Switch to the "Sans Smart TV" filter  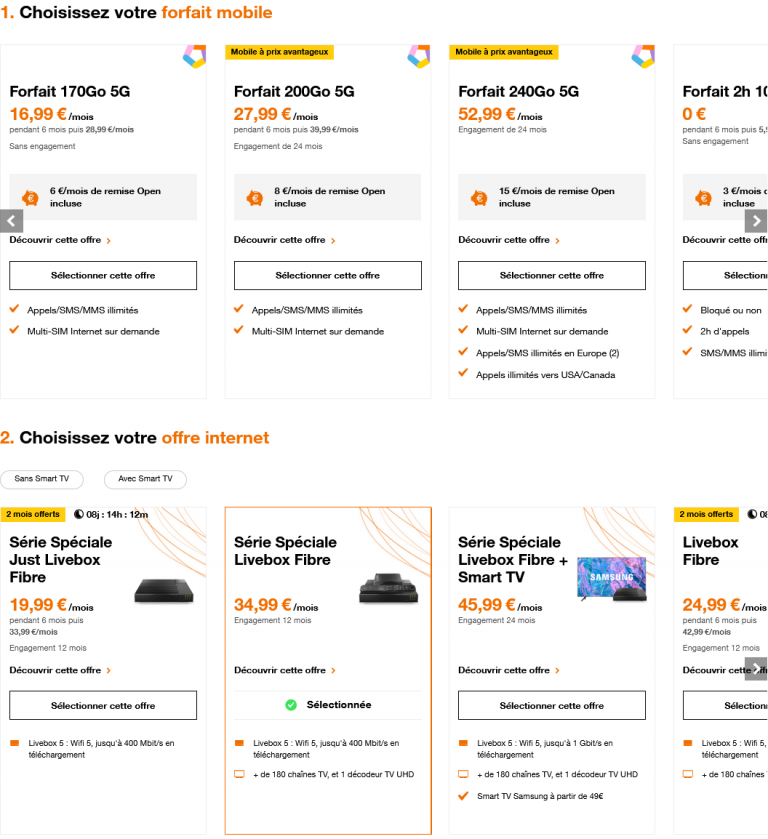pyautogui.click(x=42, y=479)
